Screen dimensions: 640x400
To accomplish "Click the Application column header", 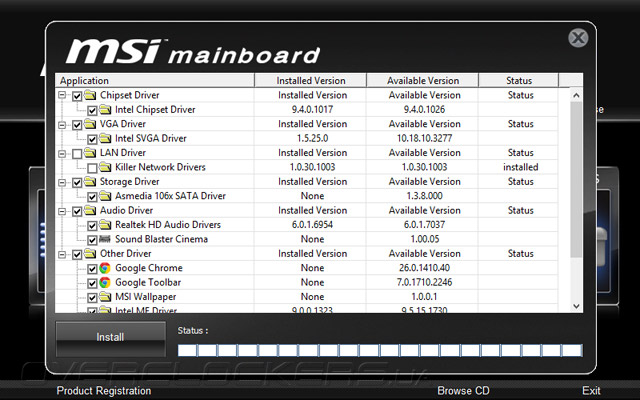I will tap(155, 80).
